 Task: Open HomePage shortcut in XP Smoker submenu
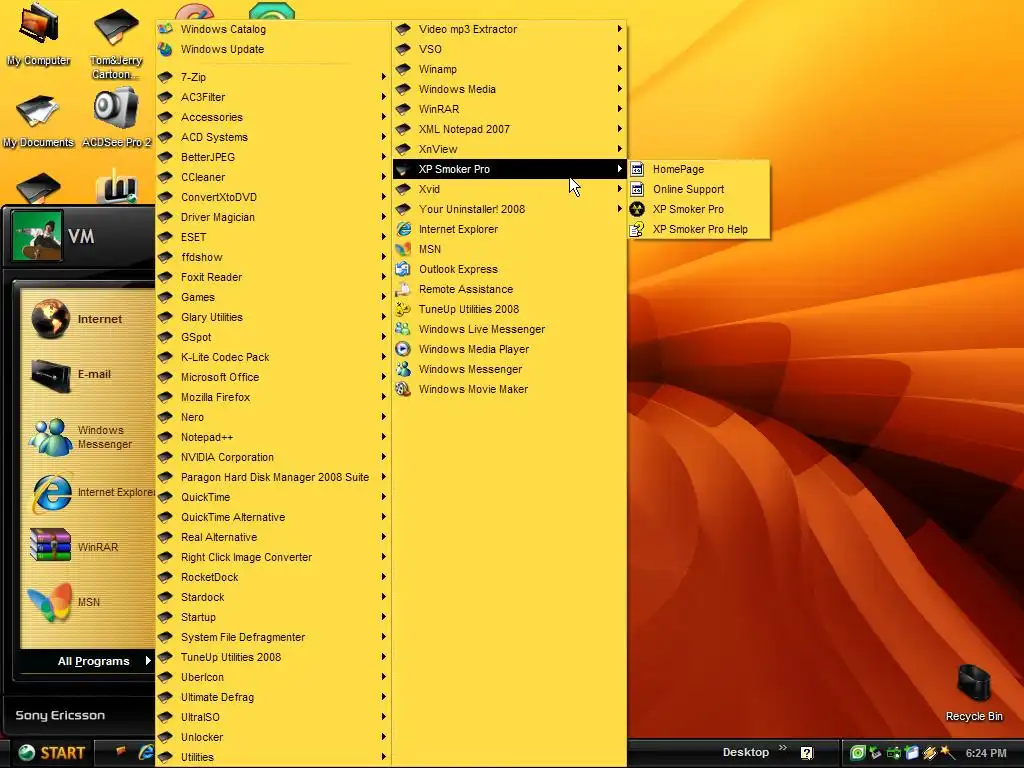pyautogui.click(x=699, y=169)
